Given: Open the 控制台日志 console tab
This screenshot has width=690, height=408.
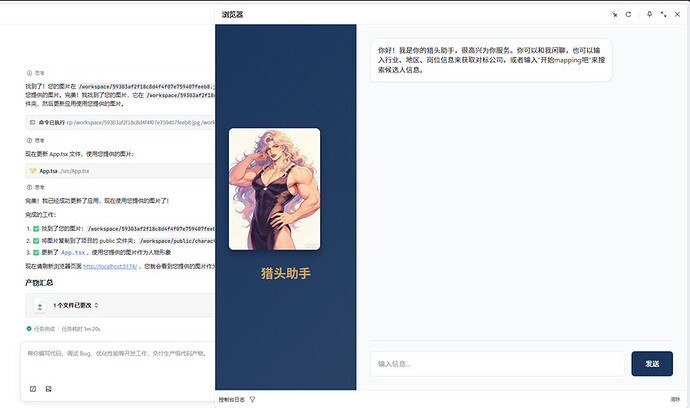Looking at the screenshot, I should point(231,400).
